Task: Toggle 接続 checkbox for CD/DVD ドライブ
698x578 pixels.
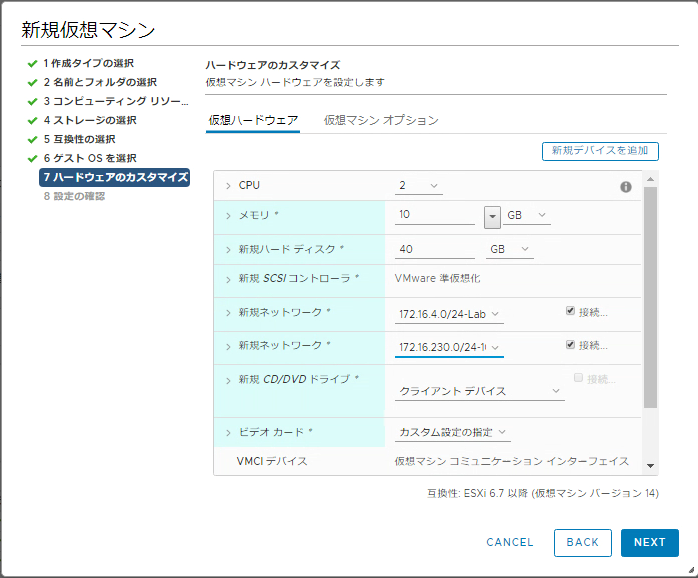Action: click(578, 378)
